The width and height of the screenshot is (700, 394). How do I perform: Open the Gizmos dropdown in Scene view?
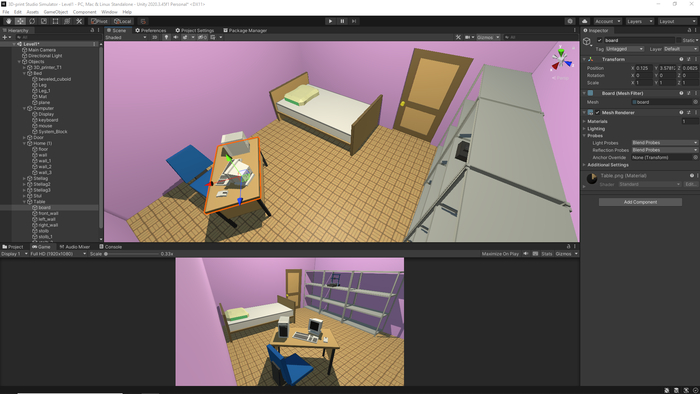coord(488,37)
